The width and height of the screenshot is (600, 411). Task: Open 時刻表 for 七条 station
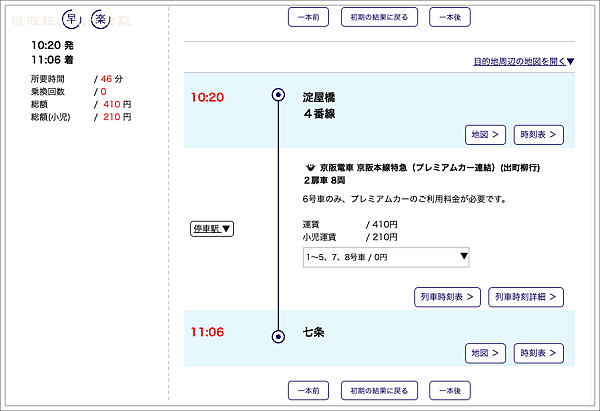(x=538, y=353)
